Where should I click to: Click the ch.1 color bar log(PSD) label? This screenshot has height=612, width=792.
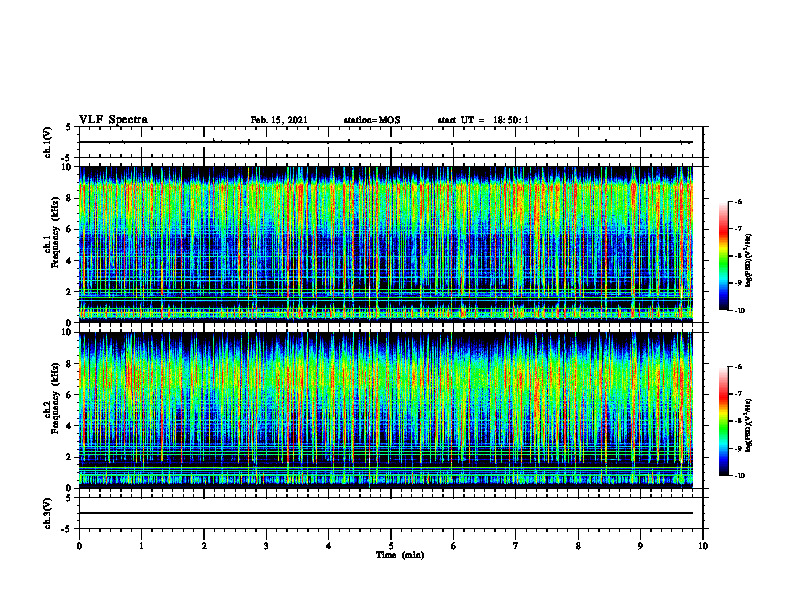click(x=749, y=260)
